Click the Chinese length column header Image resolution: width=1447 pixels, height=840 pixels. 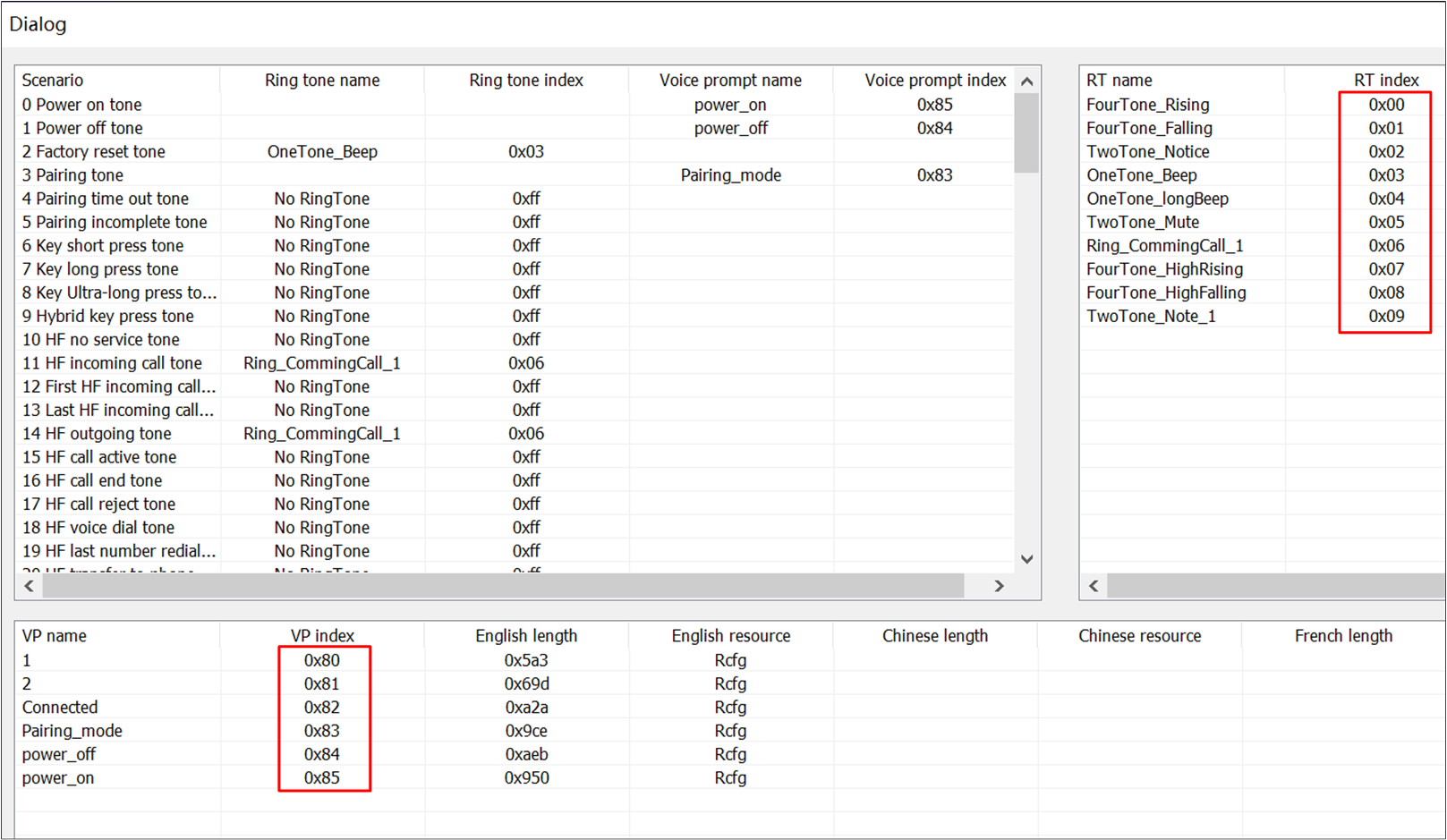[935, 636]
